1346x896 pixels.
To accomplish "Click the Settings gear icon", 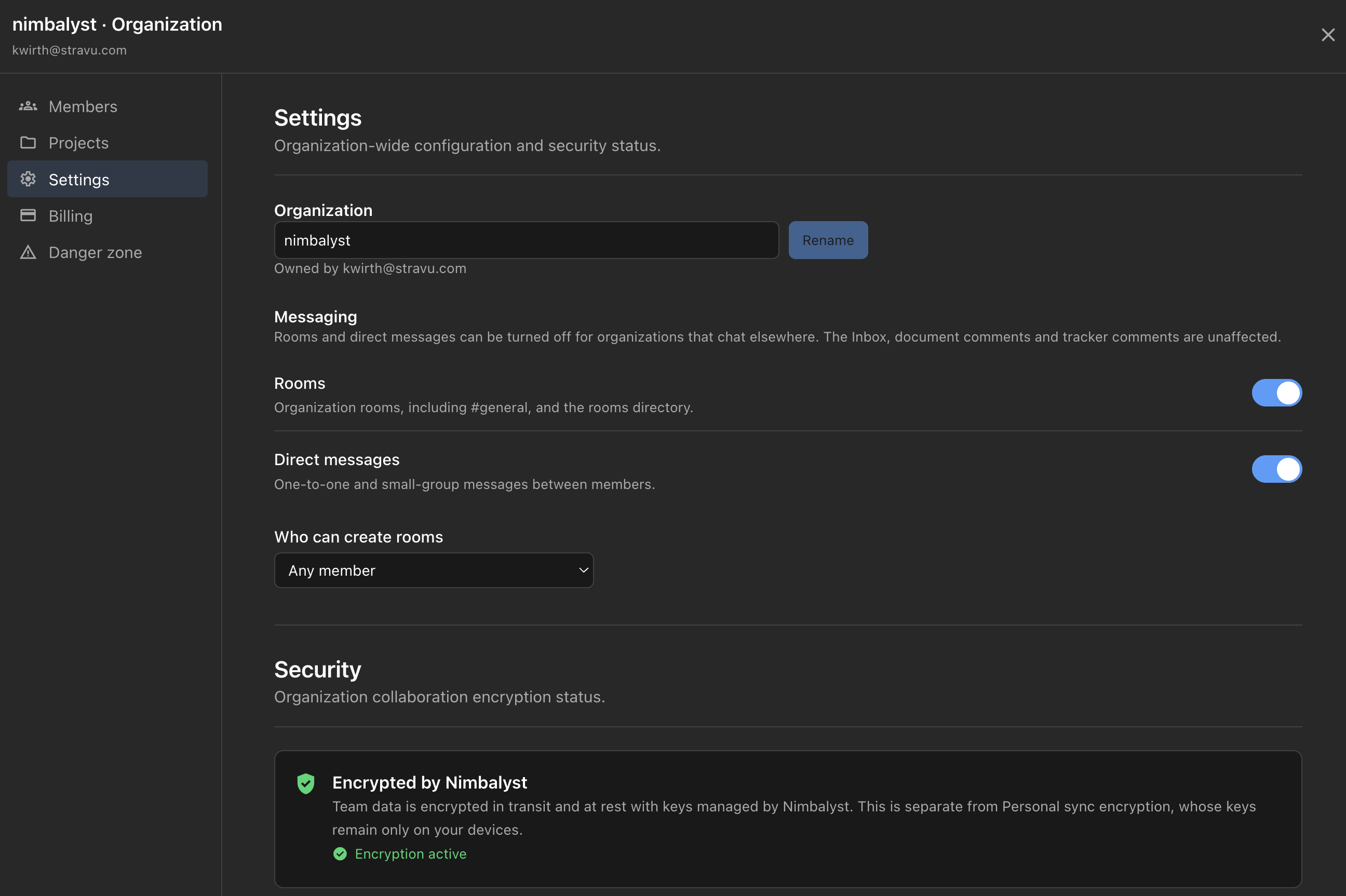I will click(x=28, y=180).
